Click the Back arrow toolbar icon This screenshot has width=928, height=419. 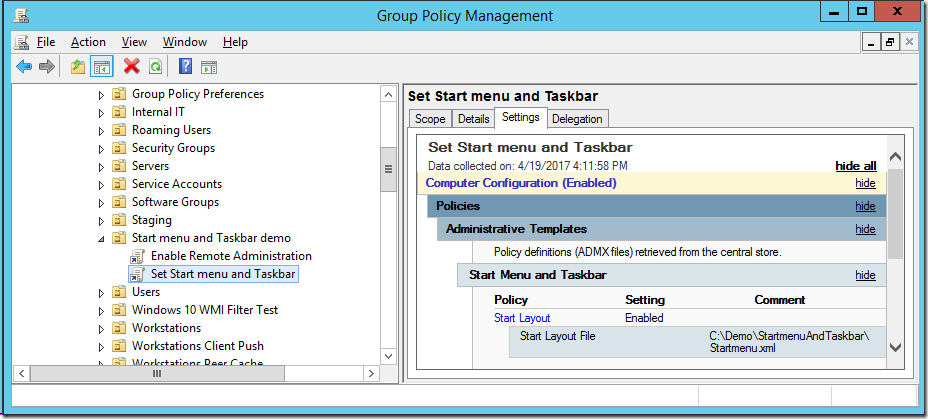24,67
